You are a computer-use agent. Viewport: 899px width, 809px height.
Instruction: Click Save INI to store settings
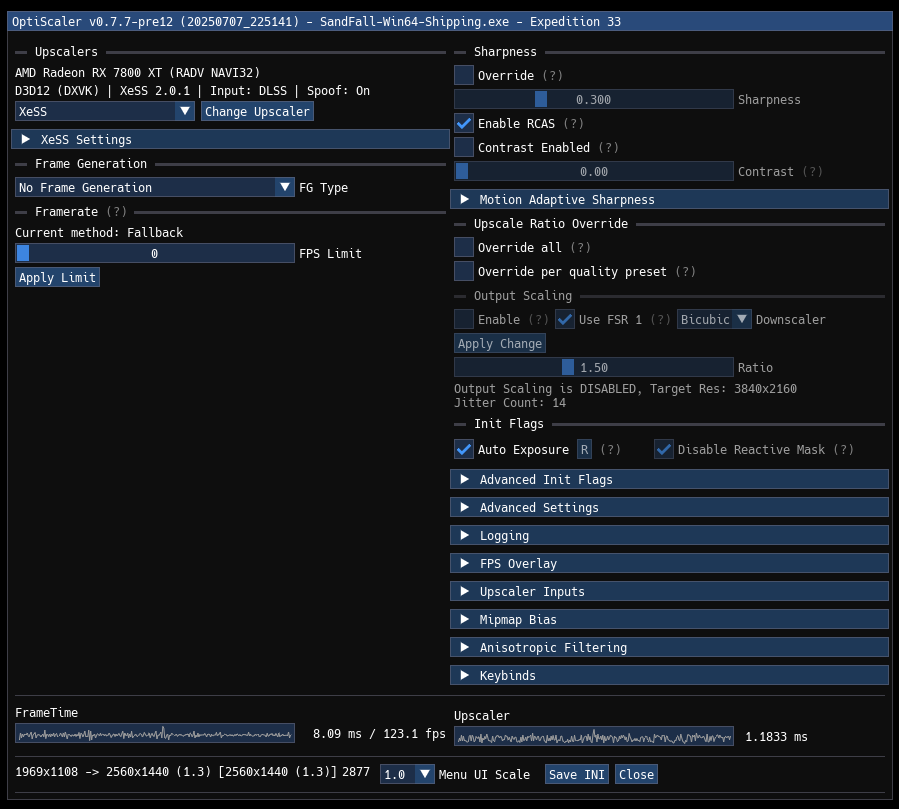pyautogui.click(x=576, y=773)
